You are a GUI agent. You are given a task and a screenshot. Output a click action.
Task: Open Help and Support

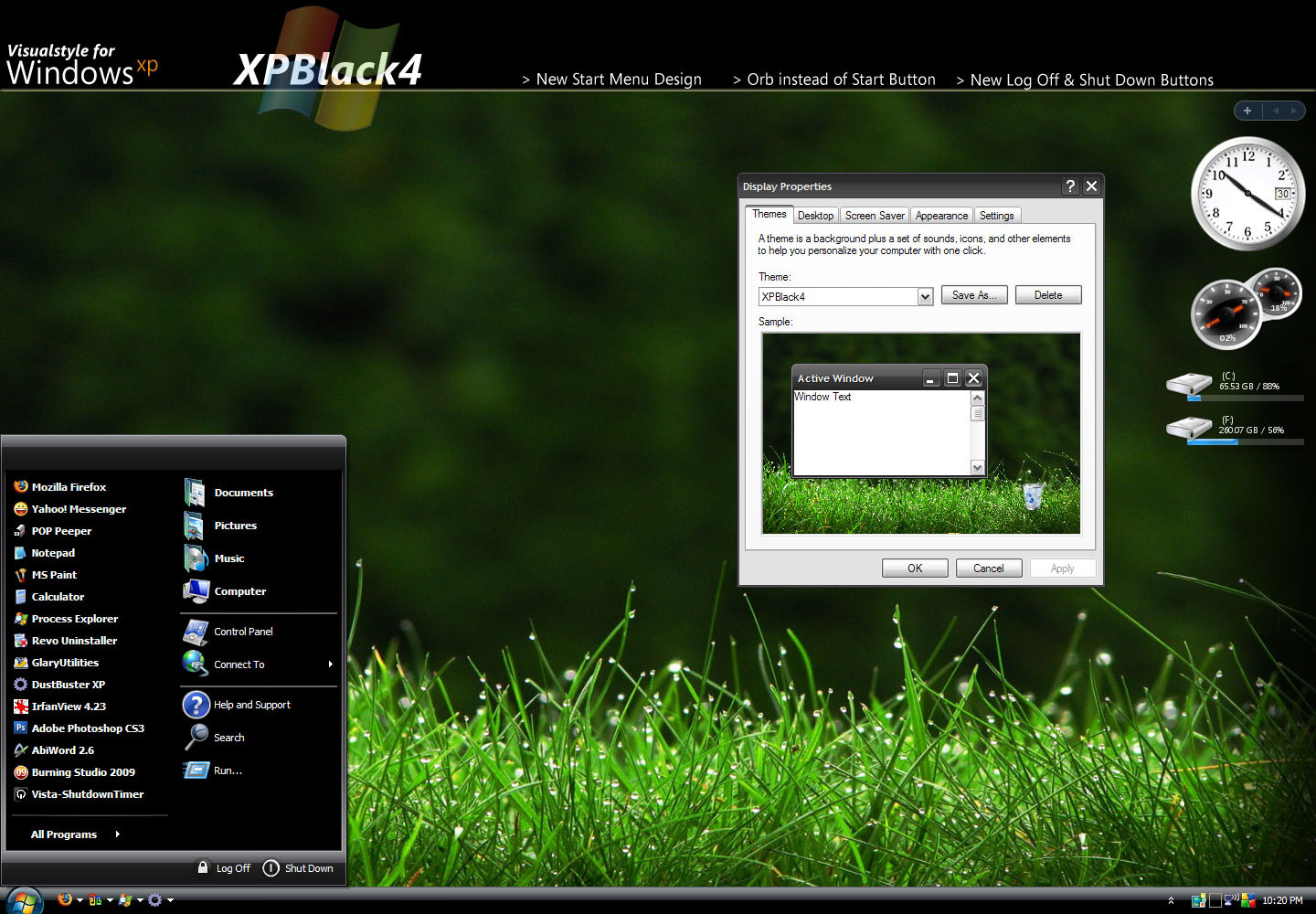tap(237, 705)
